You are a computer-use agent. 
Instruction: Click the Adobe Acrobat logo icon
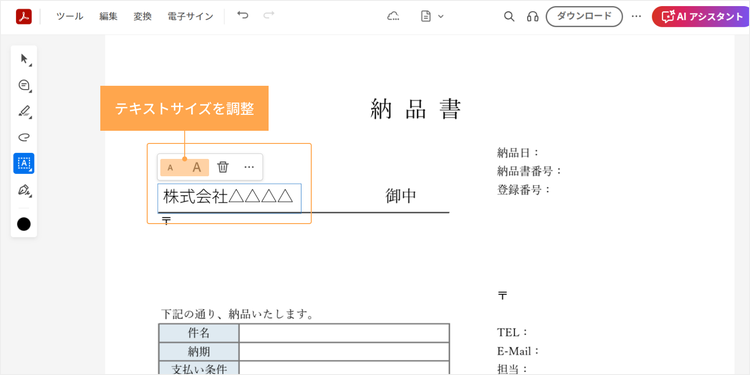23,17
